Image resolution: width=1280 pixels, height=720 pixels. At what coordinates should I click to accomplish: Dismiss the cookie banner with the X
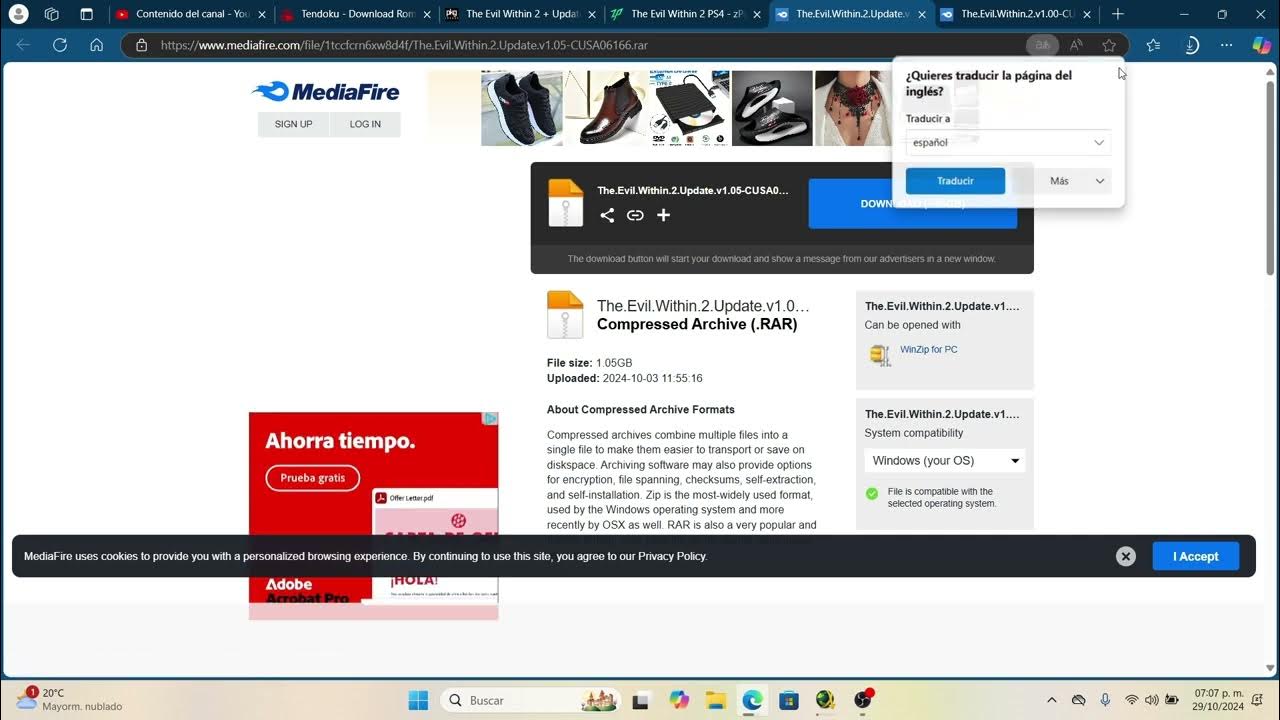1126,556
